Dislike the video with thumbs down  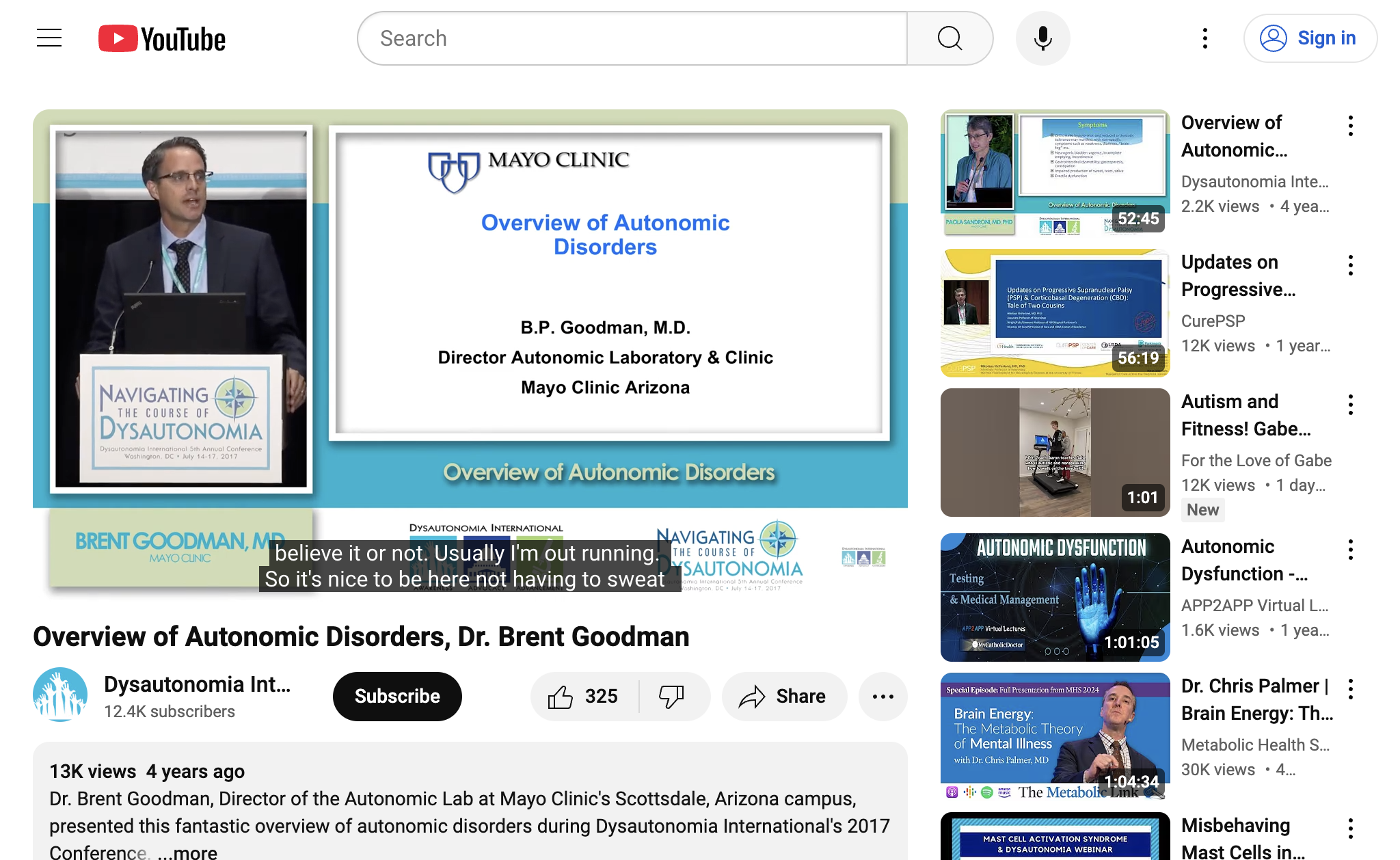point(673,697)
